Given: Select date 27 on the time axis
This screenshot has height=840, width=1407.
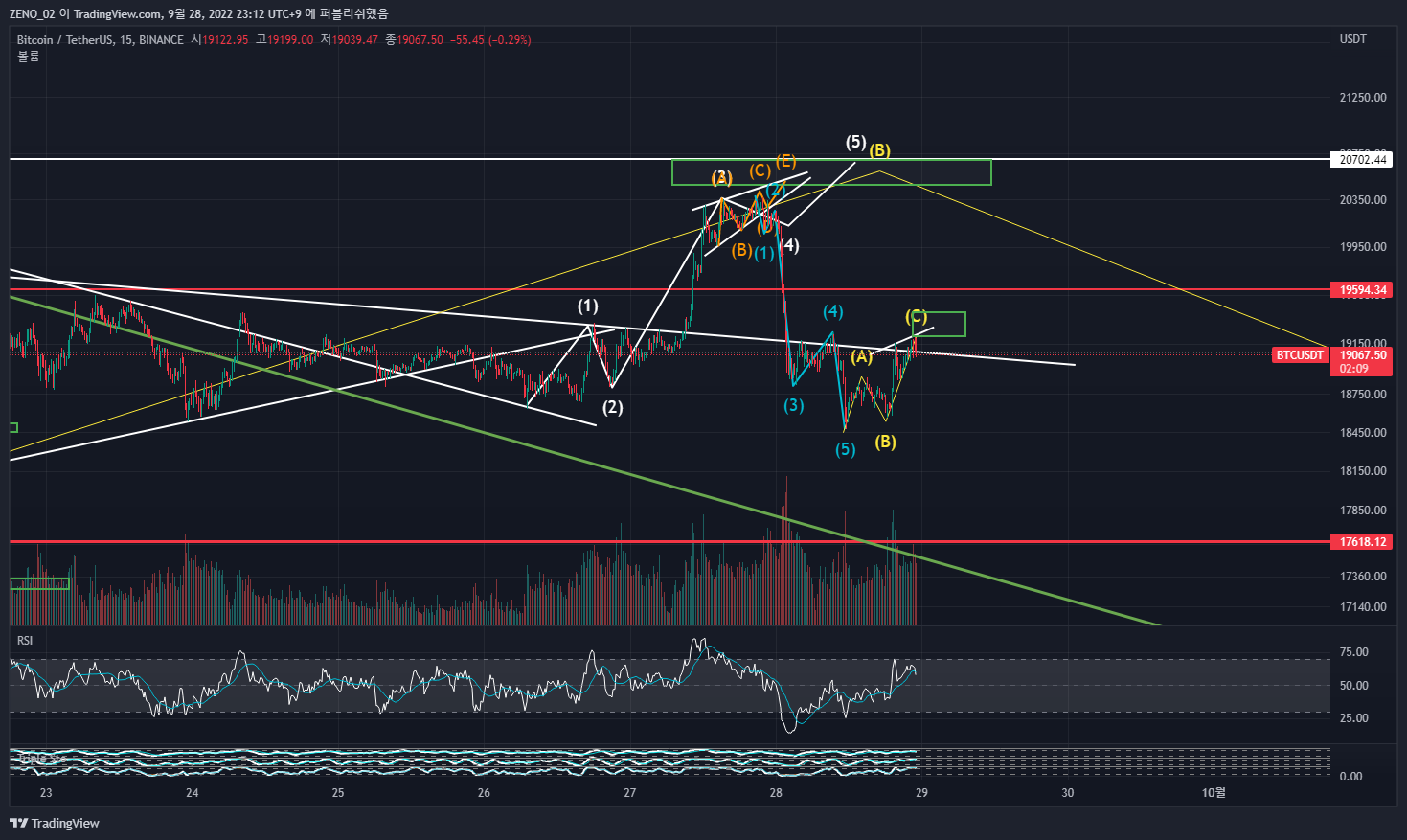Looking at the screenshot, I should pyautogui.click(x=629, y=793).
